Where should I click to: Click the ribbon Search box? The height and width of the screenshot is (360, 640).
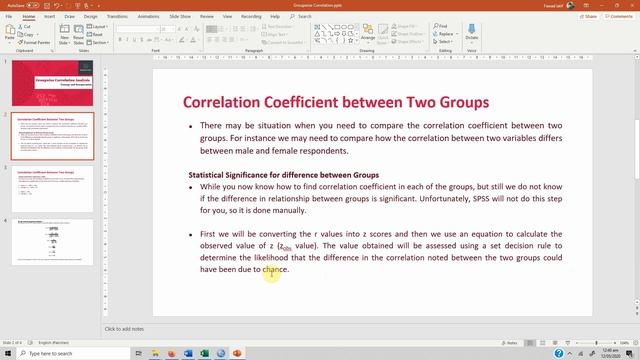pyautogui.click(x=301, y=17)
